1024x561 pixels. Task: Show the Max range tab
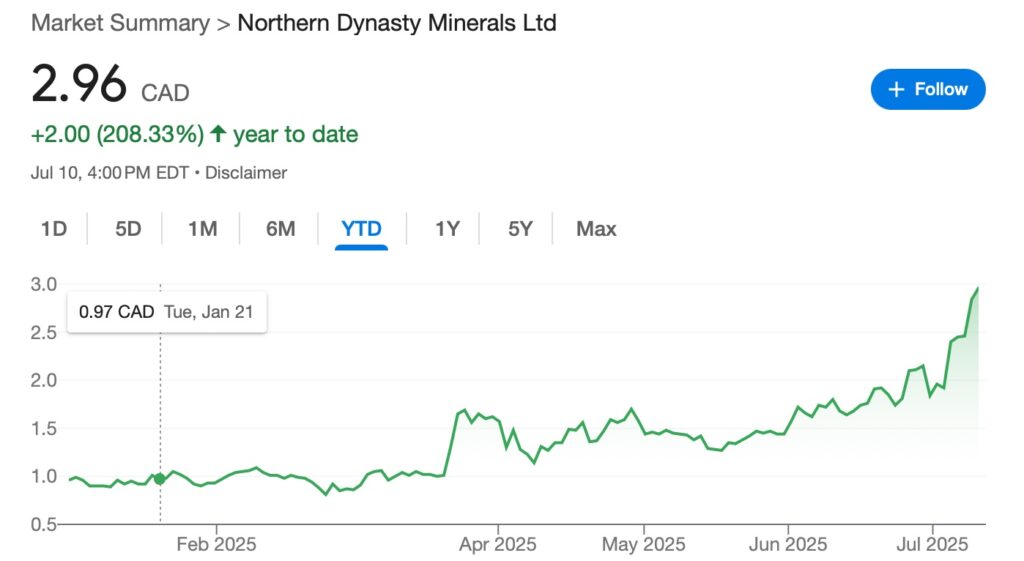point(596,229)
